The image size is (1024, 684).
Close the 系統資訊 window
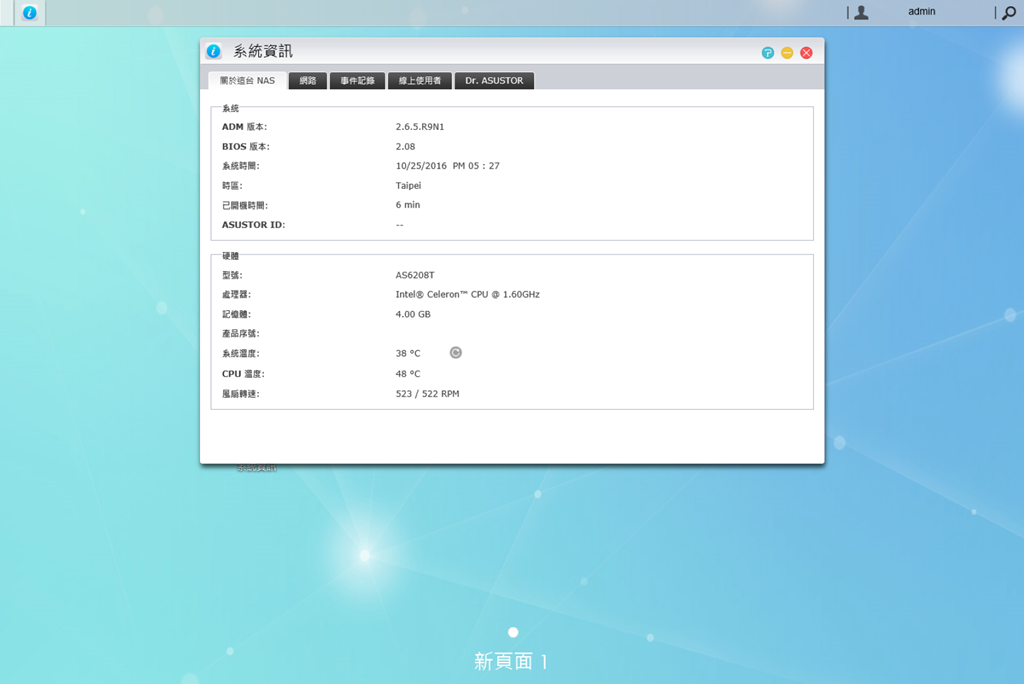(807, 53)
